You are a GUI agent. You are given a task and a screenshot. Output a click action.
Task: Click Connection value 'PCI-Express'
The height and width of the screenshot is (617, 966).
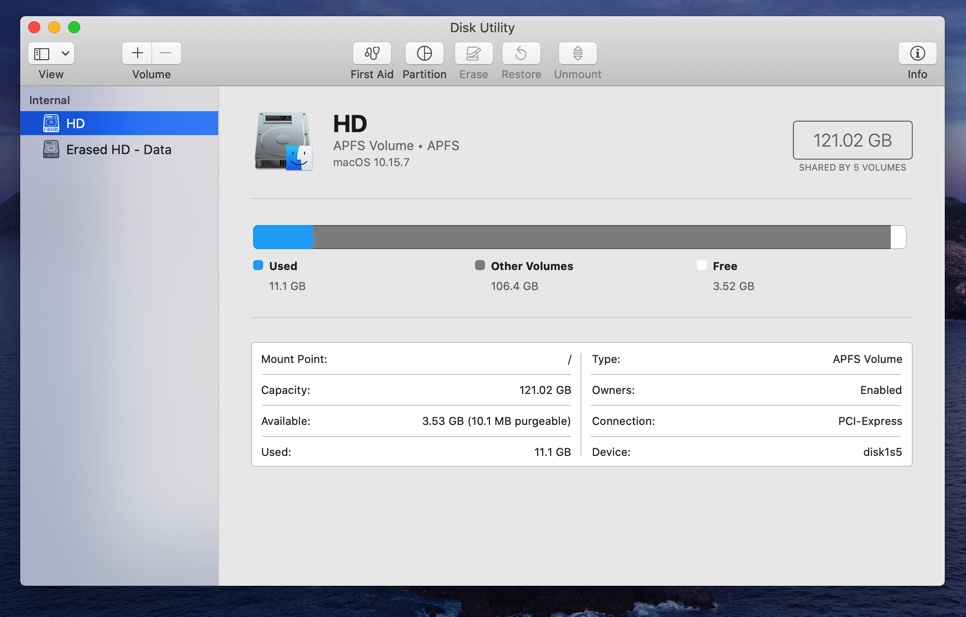click(870, 421)
